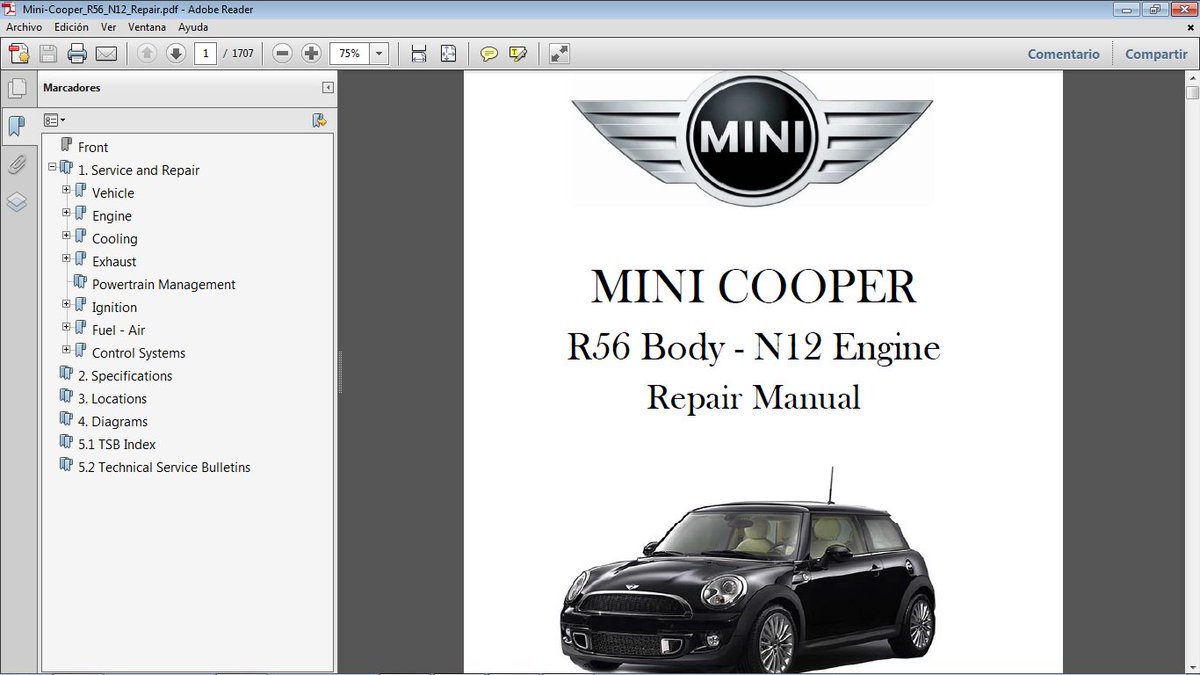This screenshot has height=675, width=1200.
Task: Collapse the Marcadores panel arrow
Action: coord(327,88)
